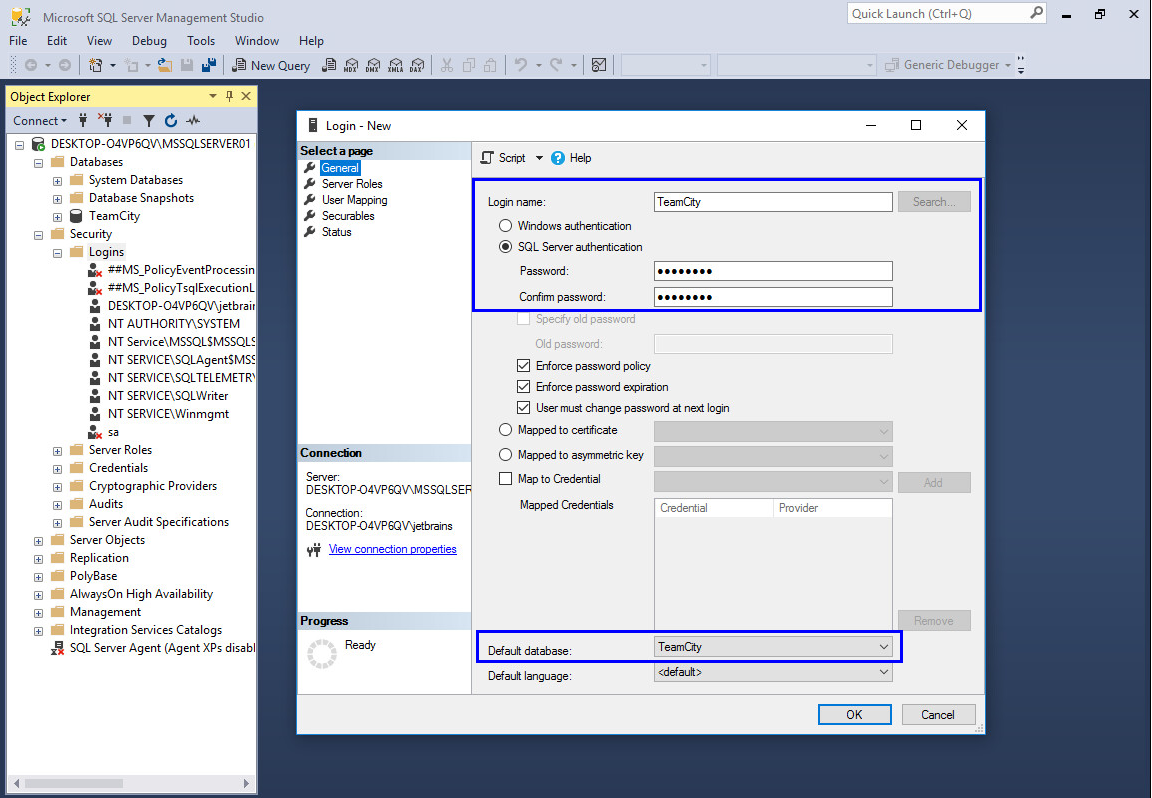Click the Save All toolbar icon
This screenshot has height=798, width=1152.
pyautogui.click(x=209, y=65)
